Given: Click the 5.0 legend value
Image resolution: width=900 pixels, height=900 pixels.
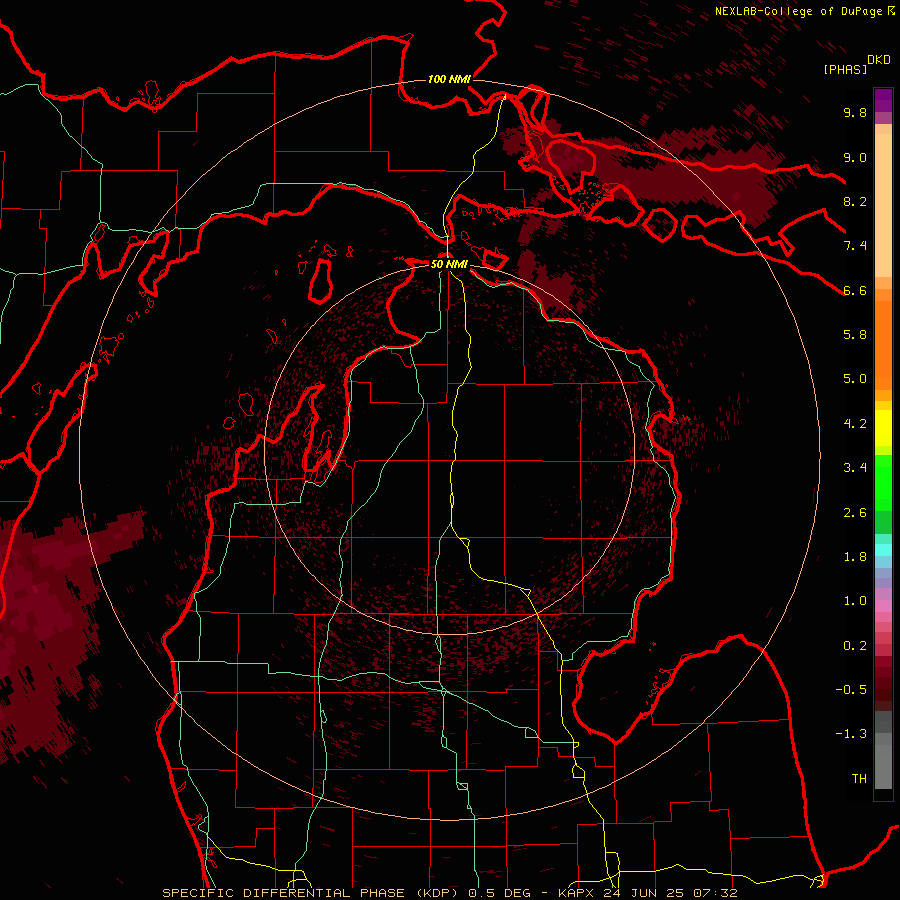Looking at the screenshot, I should [x=855, y=379].
